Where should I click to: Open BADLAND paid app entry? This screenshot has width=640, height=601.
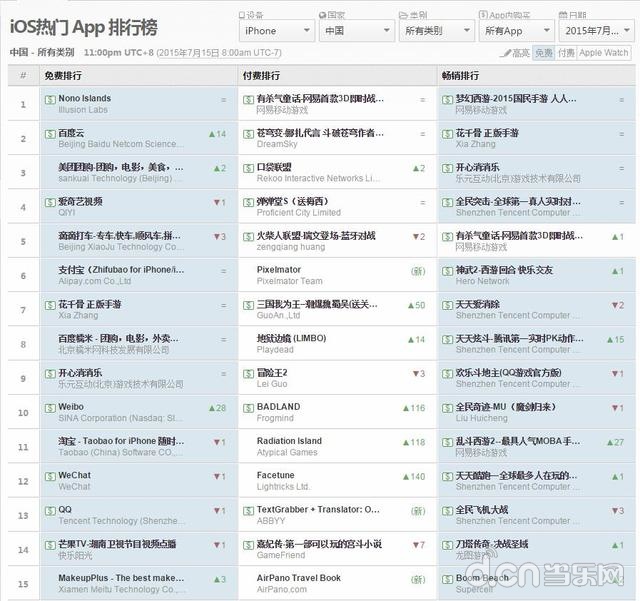click(x=278, y=407)
